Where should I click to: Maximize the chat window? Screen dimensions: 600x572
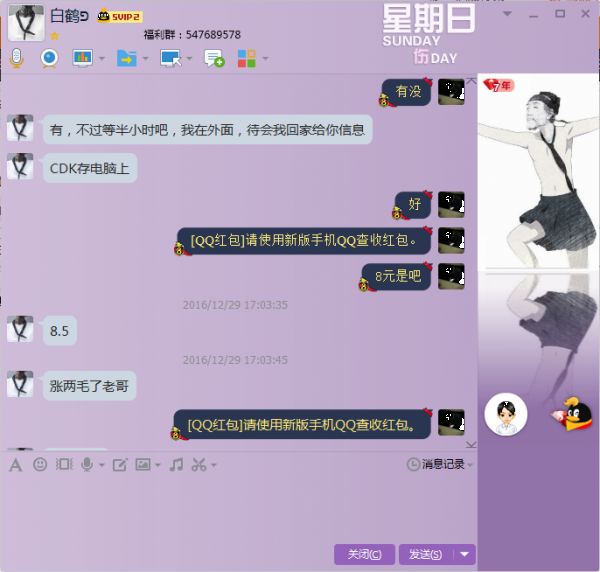pyautogui.click(x=560, y=14)
